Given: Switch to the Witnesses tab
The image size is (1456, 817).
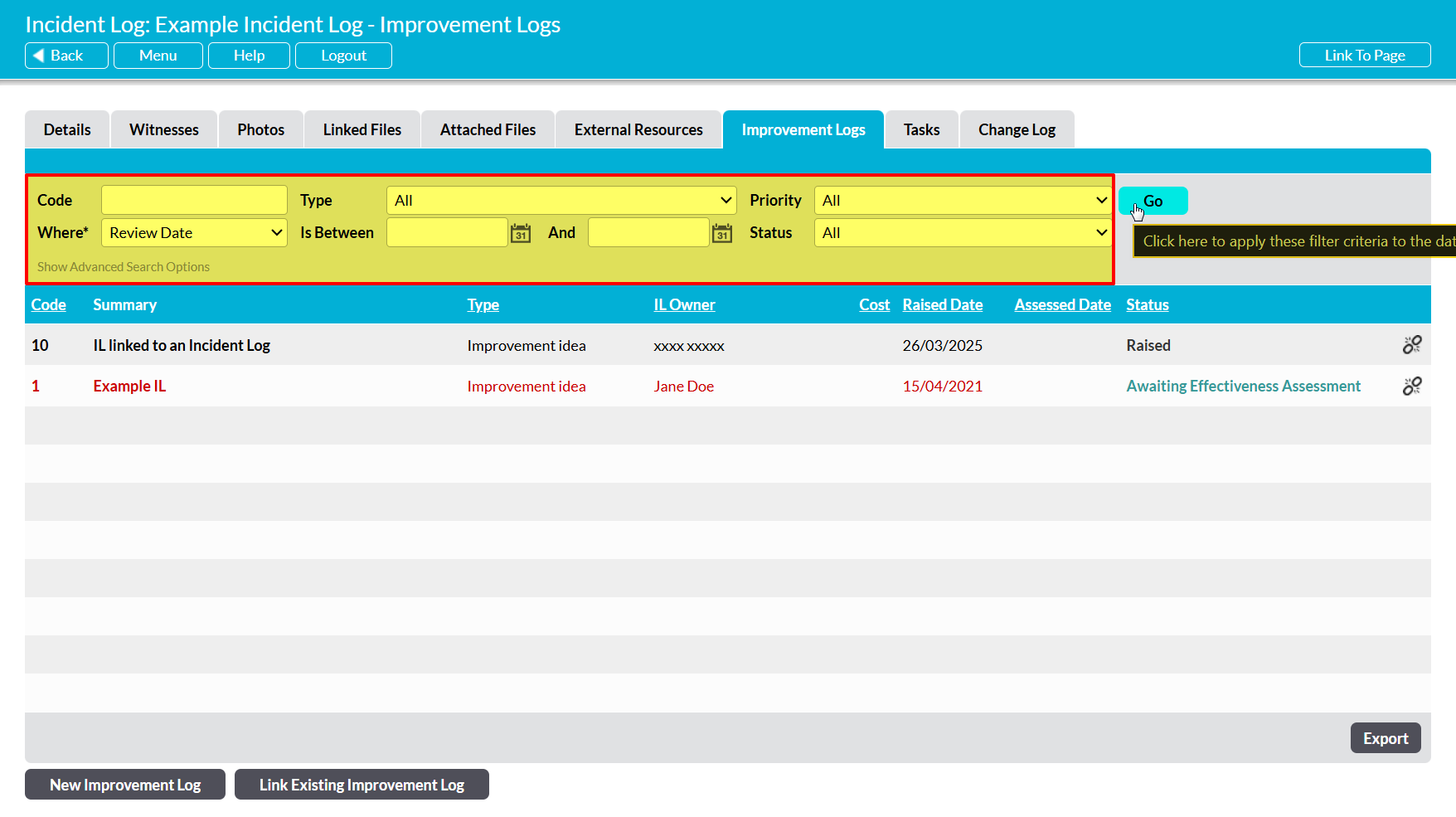Looking at the screenshot, I should [x=164, y=129].
